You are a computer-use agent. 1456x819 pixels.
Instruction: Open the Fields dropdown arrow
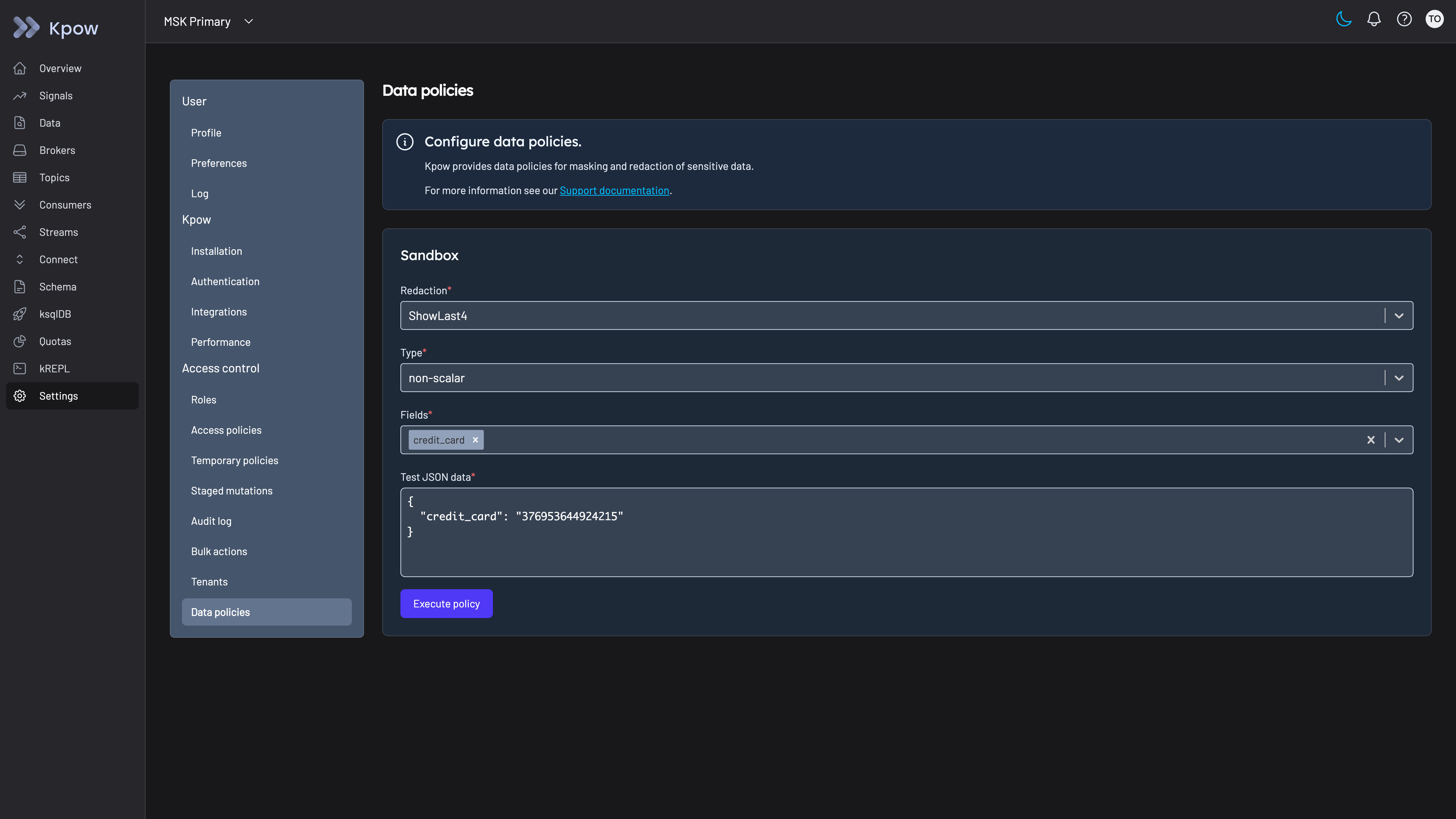[1399, 440]
